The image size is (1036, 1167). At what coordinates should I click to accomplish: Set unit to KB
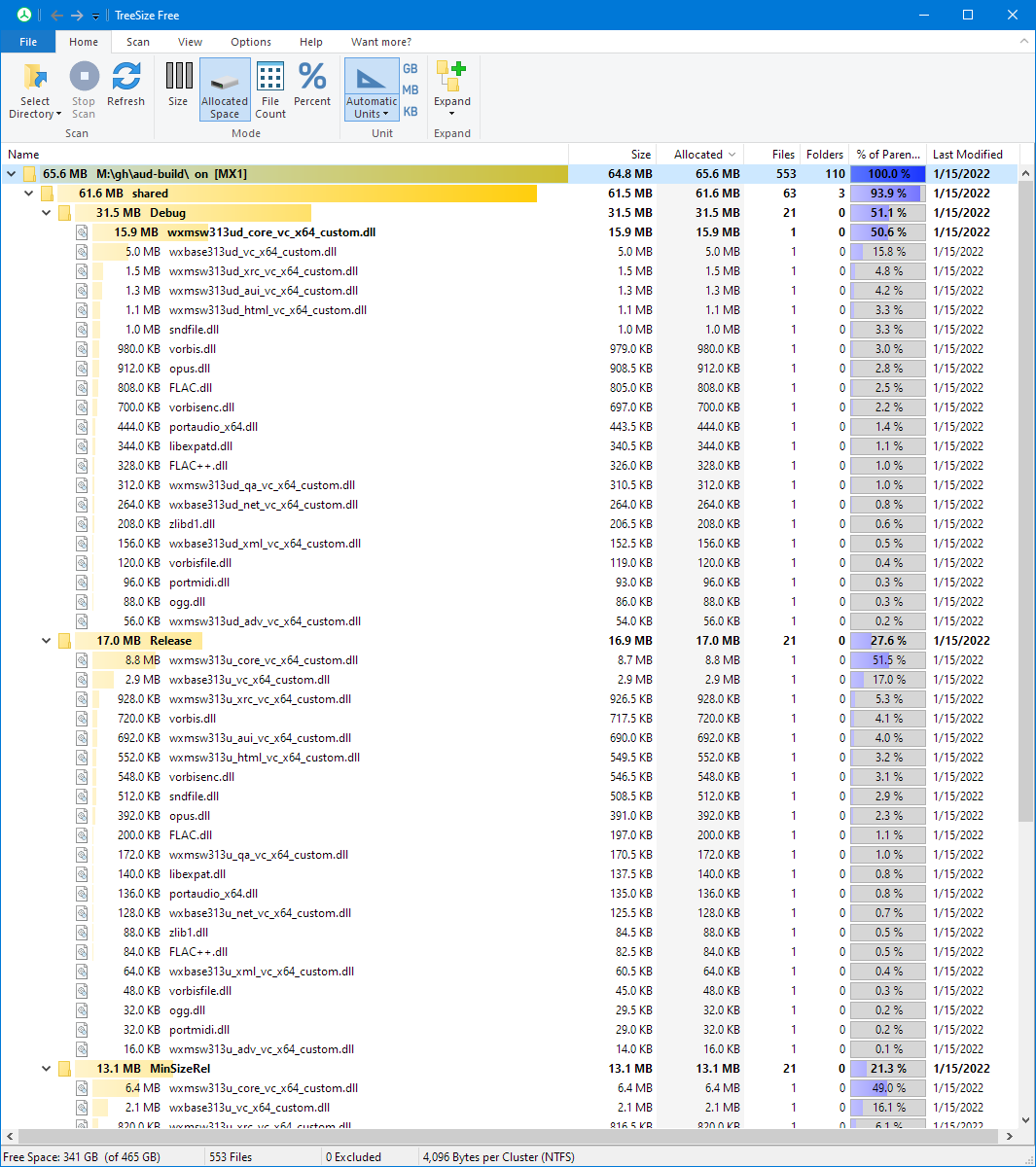coord(411,111)
